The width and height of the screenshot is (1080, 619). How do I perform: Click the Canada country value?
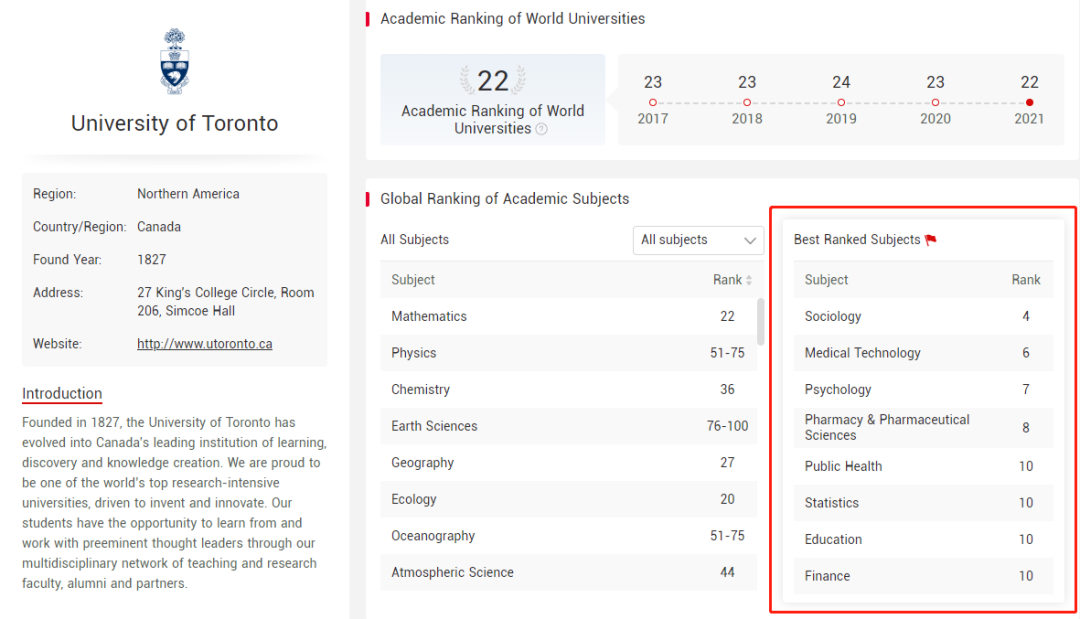coord(159,227)
